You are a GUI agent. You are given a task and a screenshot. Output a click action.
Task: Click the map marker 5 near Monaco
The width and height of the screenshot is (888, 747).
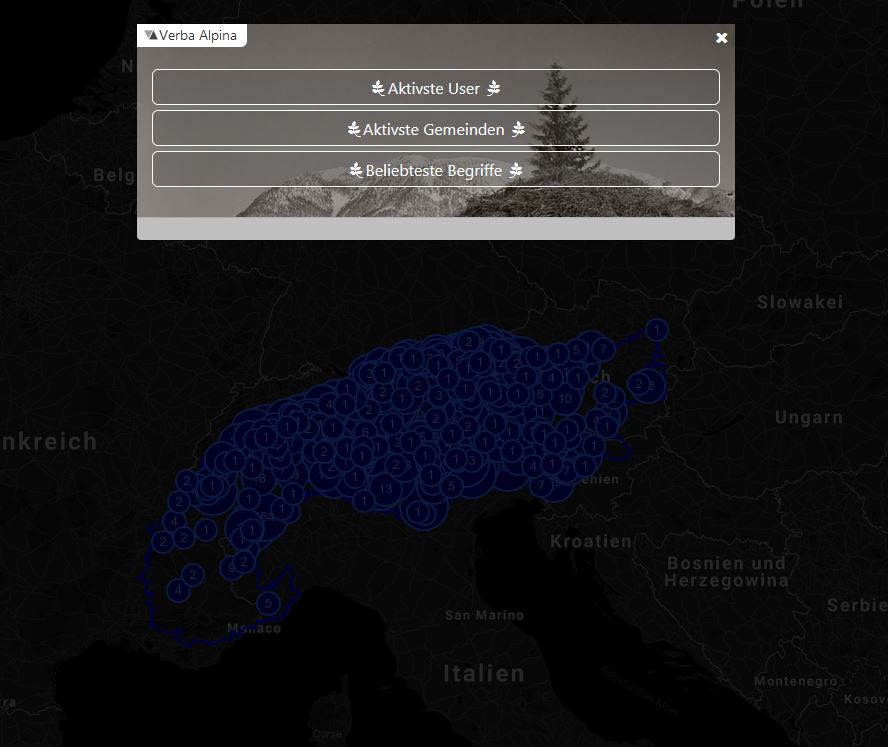(x=268, y=603)
